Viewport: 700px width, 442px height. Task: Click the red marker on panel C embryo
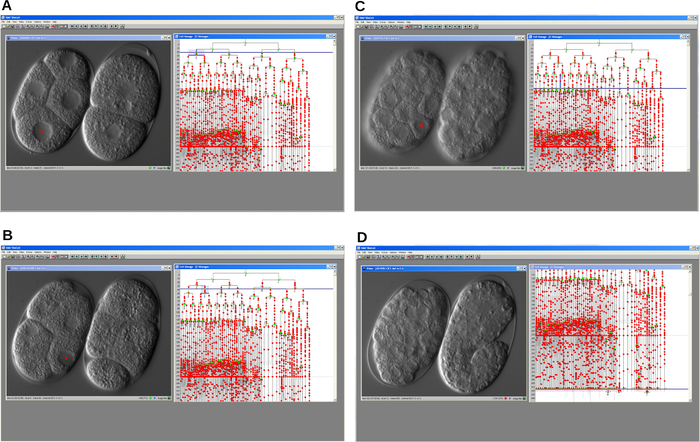[421, 125]
